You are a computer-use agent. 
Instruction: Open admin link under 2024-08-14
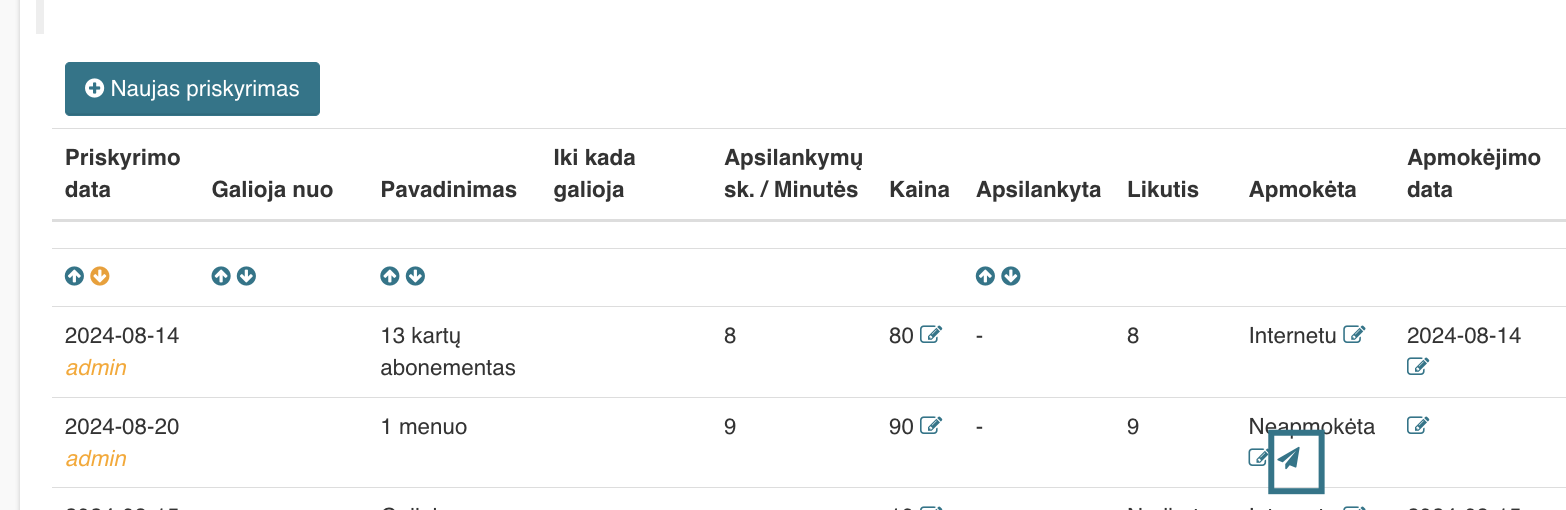click(96, 367)
